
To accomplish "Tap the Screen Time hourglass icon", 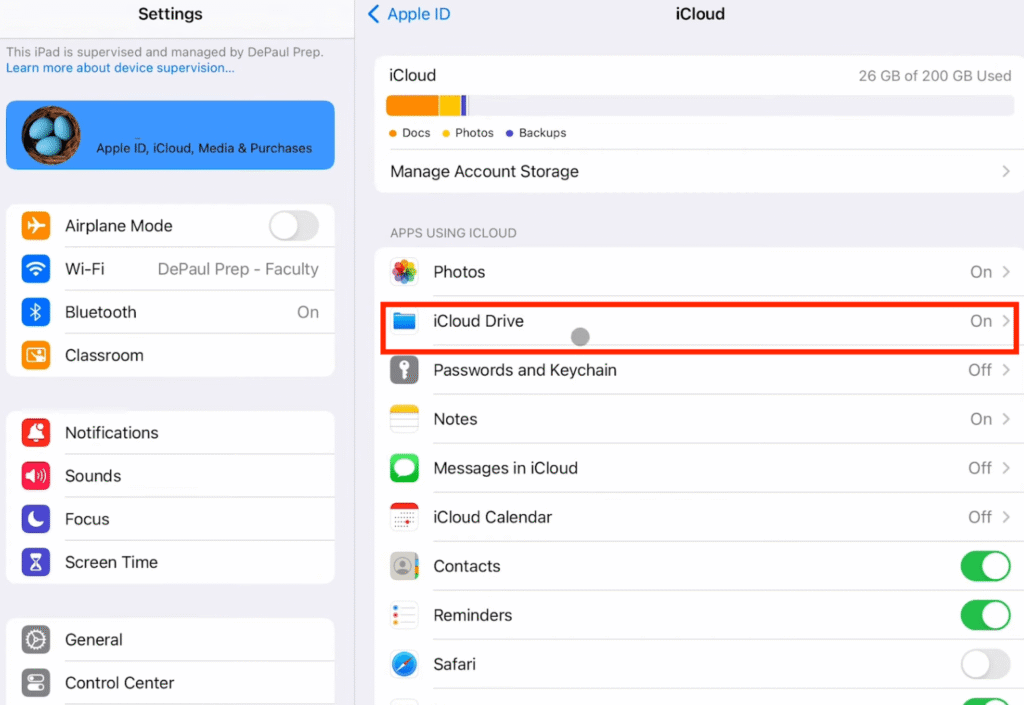I will 36,562.
